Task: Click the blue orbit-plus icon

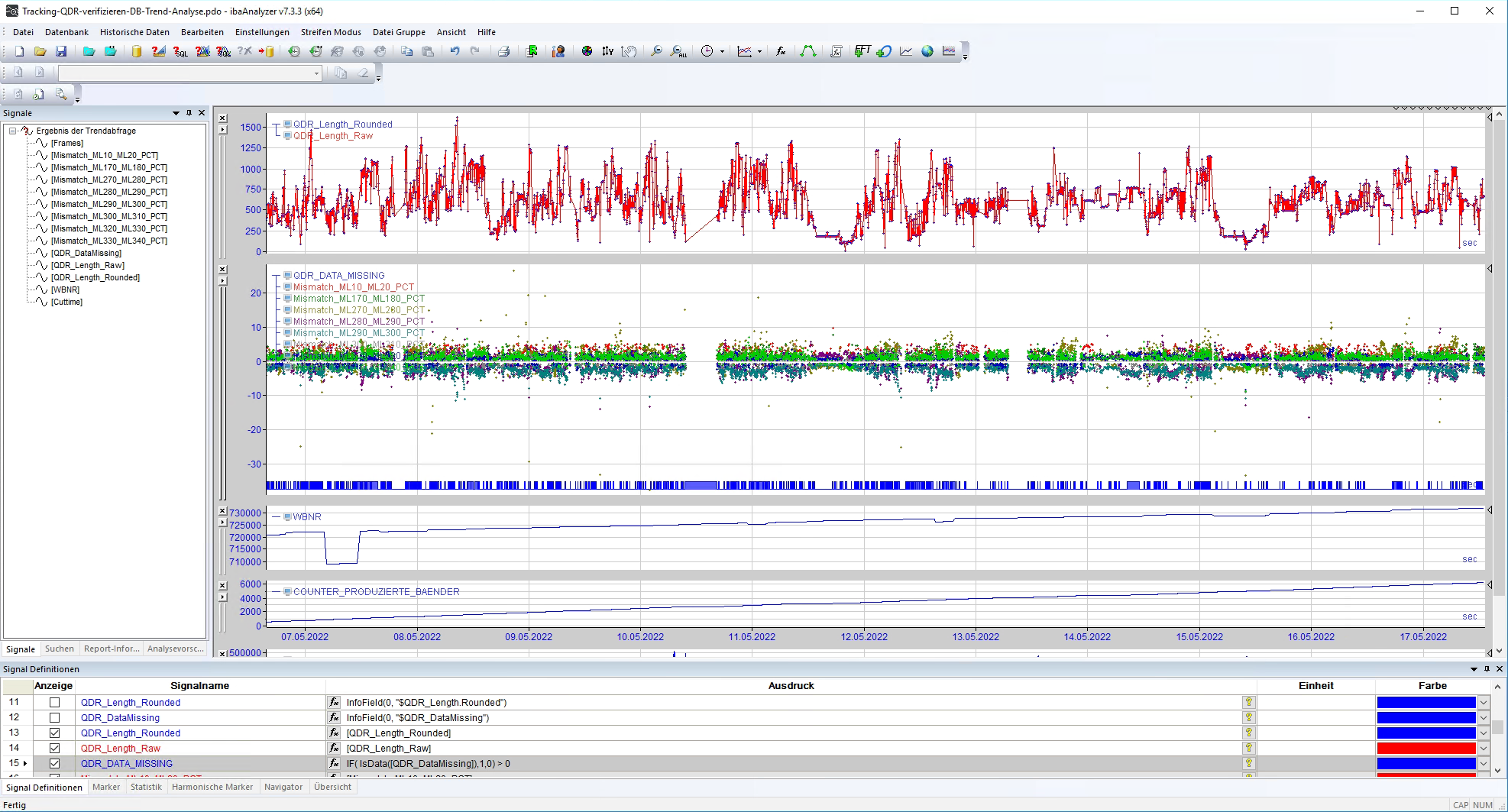Action: pos(884,51)
